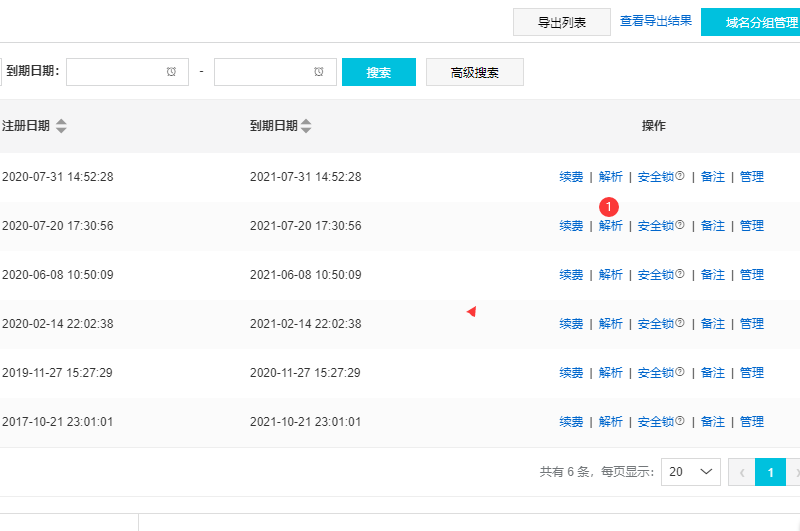Open the 查看导出结果 link
Viewport: 800px width, 531px height.
(655, 21)
